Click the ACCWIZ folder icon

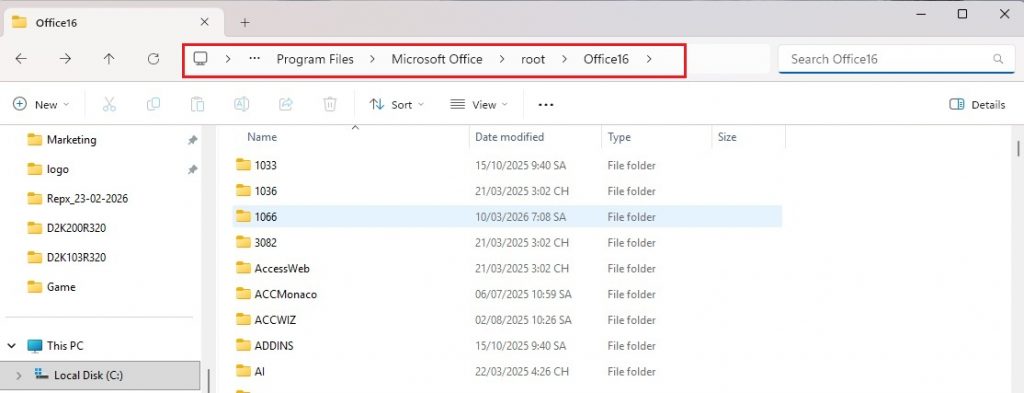pos(243,320)
